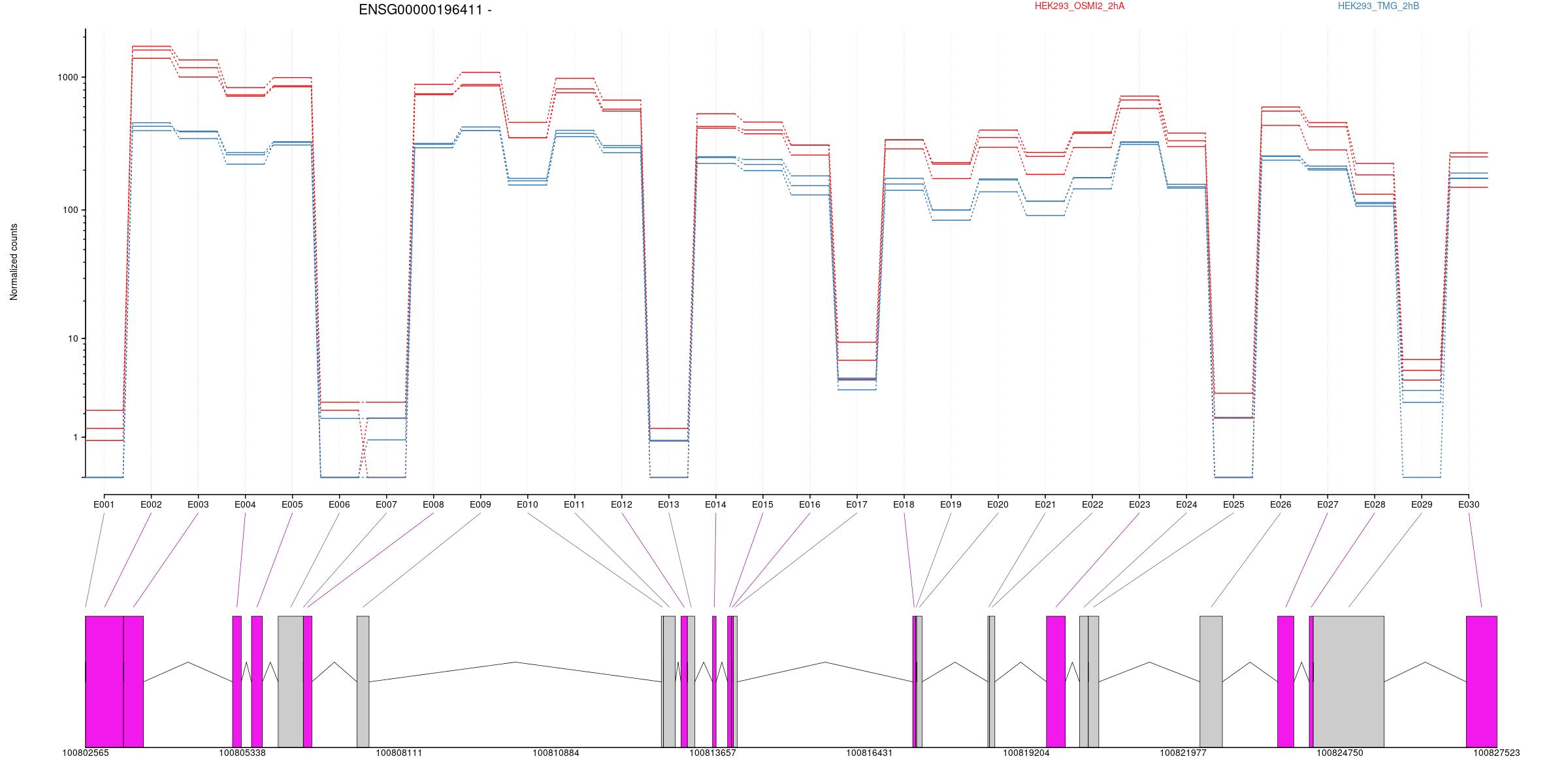Viewport: 1568px width, 784px height.
Task: Click exon label E024
Action: (x=1186, y=504)
